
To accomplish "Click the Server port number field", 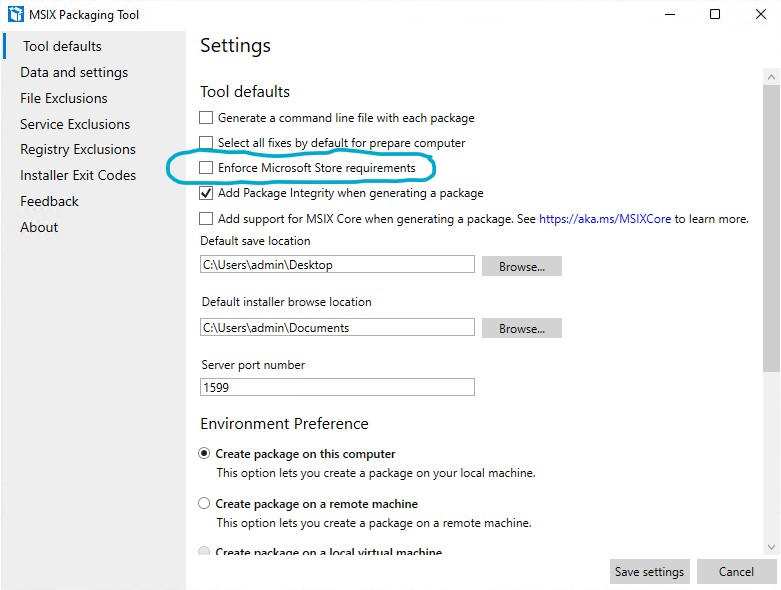I will pos(337,386).
